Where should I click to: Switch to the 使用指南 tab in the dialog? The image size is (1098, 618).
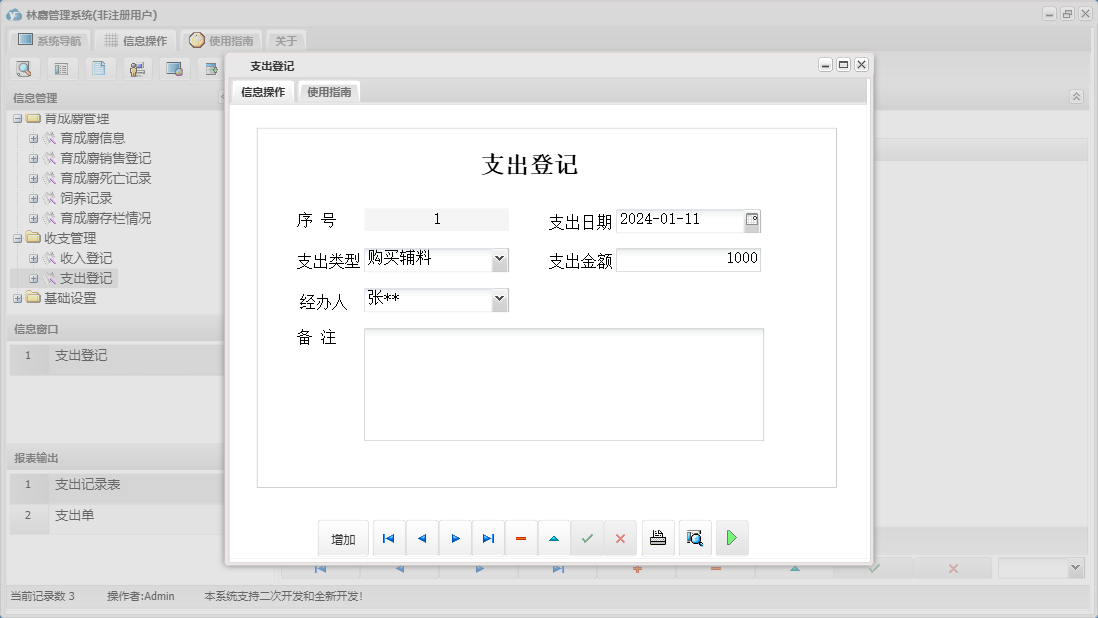(330, 89)
